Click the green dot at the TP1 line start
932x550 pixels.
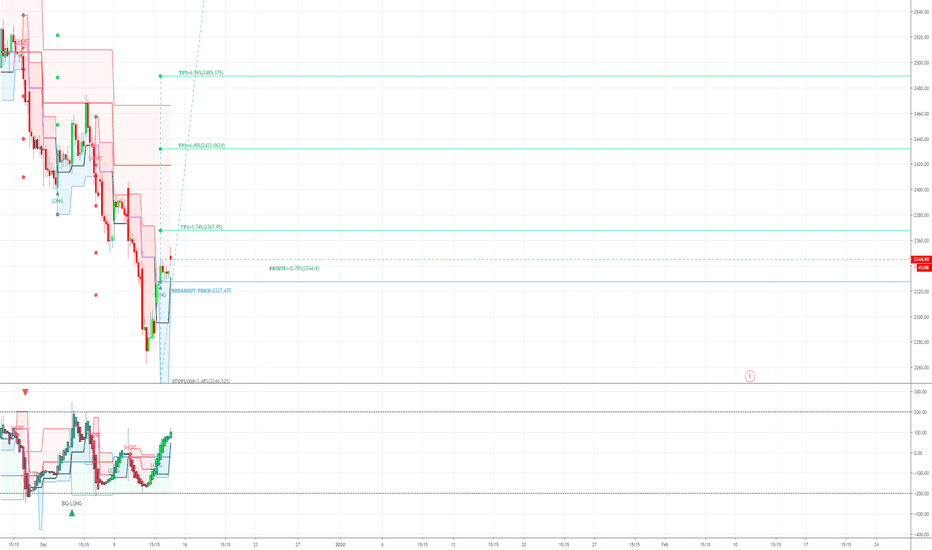[x=160, y=230]
